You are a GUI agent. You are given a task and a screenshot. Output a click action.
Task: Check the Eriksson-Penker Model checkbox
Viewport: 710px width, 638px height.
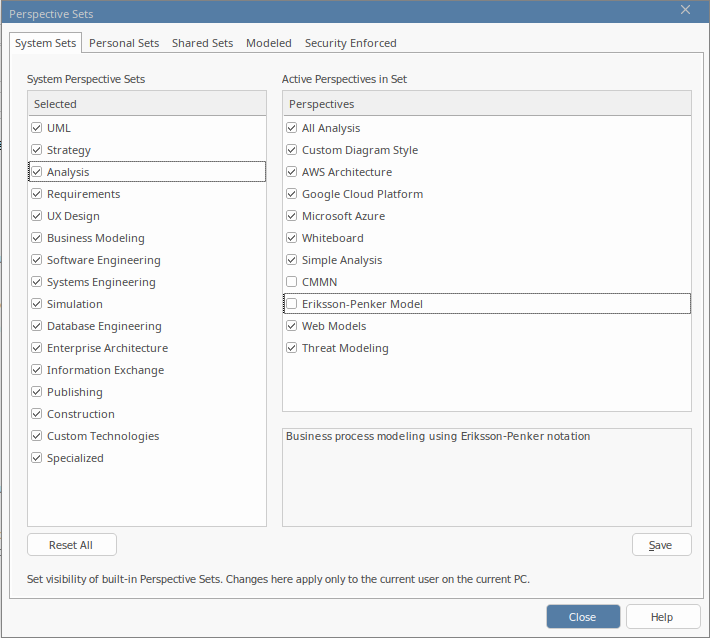pos(292,304)
